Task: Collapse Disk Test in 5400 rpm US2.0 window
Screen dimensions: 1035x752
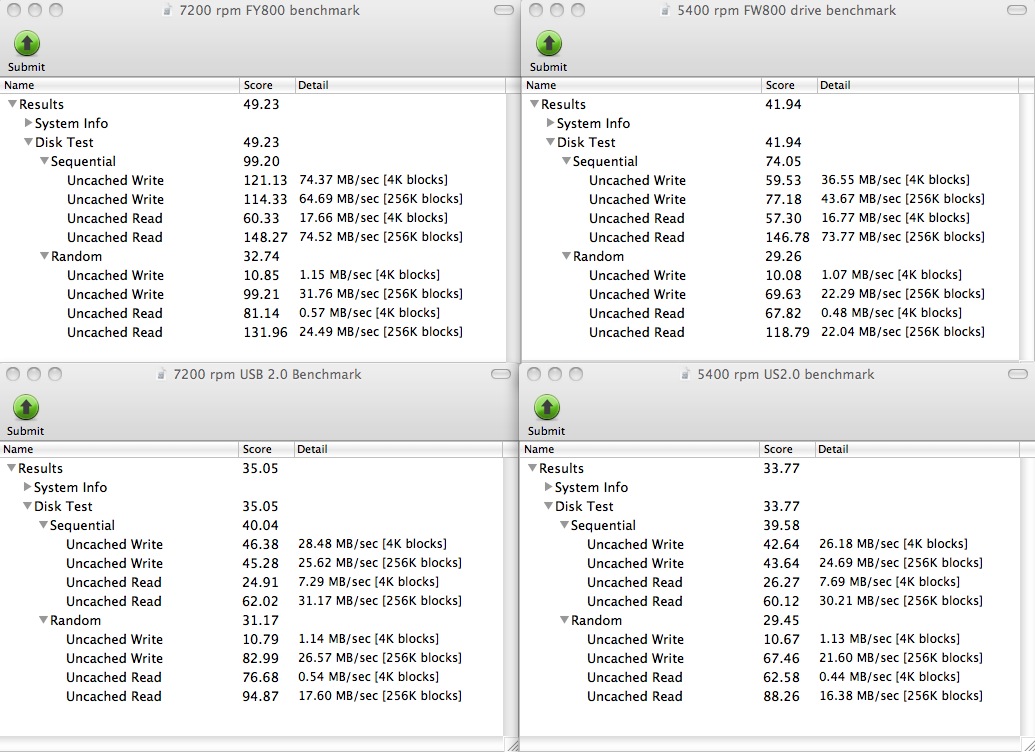Action: coord(548,506)
